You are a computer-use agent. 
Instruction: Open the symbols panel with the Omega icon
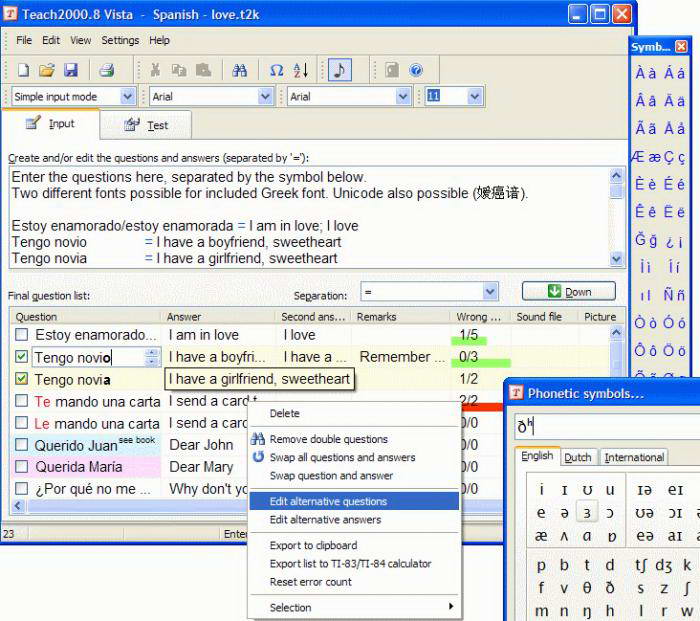click(276, 70)
